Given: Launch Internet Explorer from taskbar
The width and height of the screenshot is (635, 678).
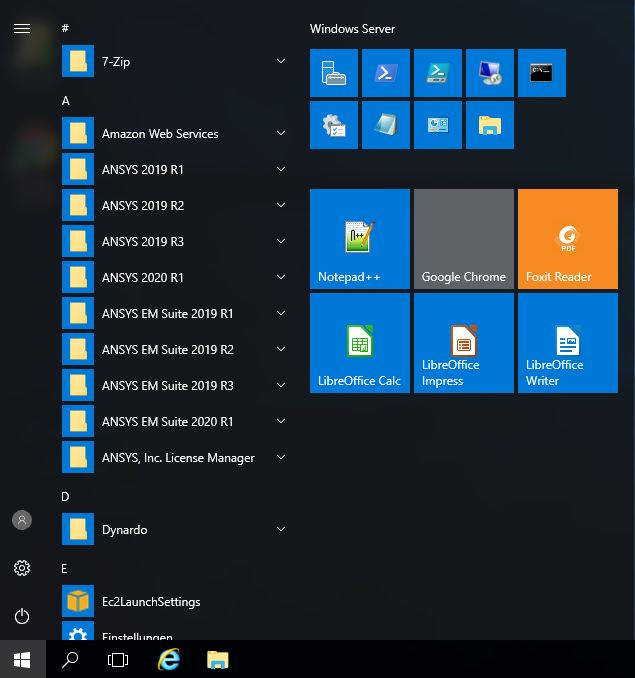Looking at the screenshot, I should point(169,659).
